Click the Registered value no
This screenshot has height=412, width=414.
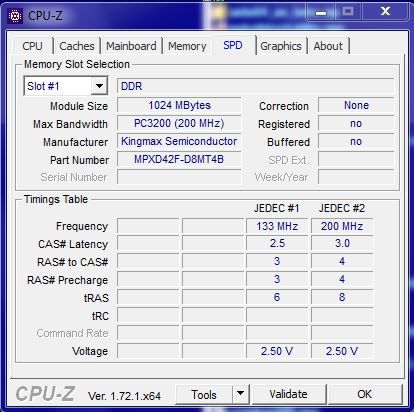pyautogui.click(x=356, y=123)
